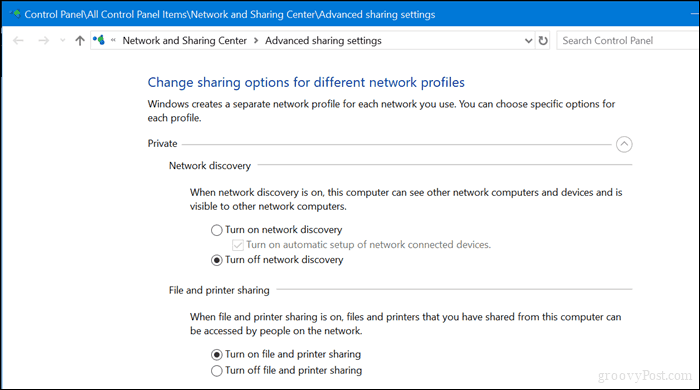Click the Control Panel title bar icon
This screenshot has width=700, height=390.
[16, 14]
